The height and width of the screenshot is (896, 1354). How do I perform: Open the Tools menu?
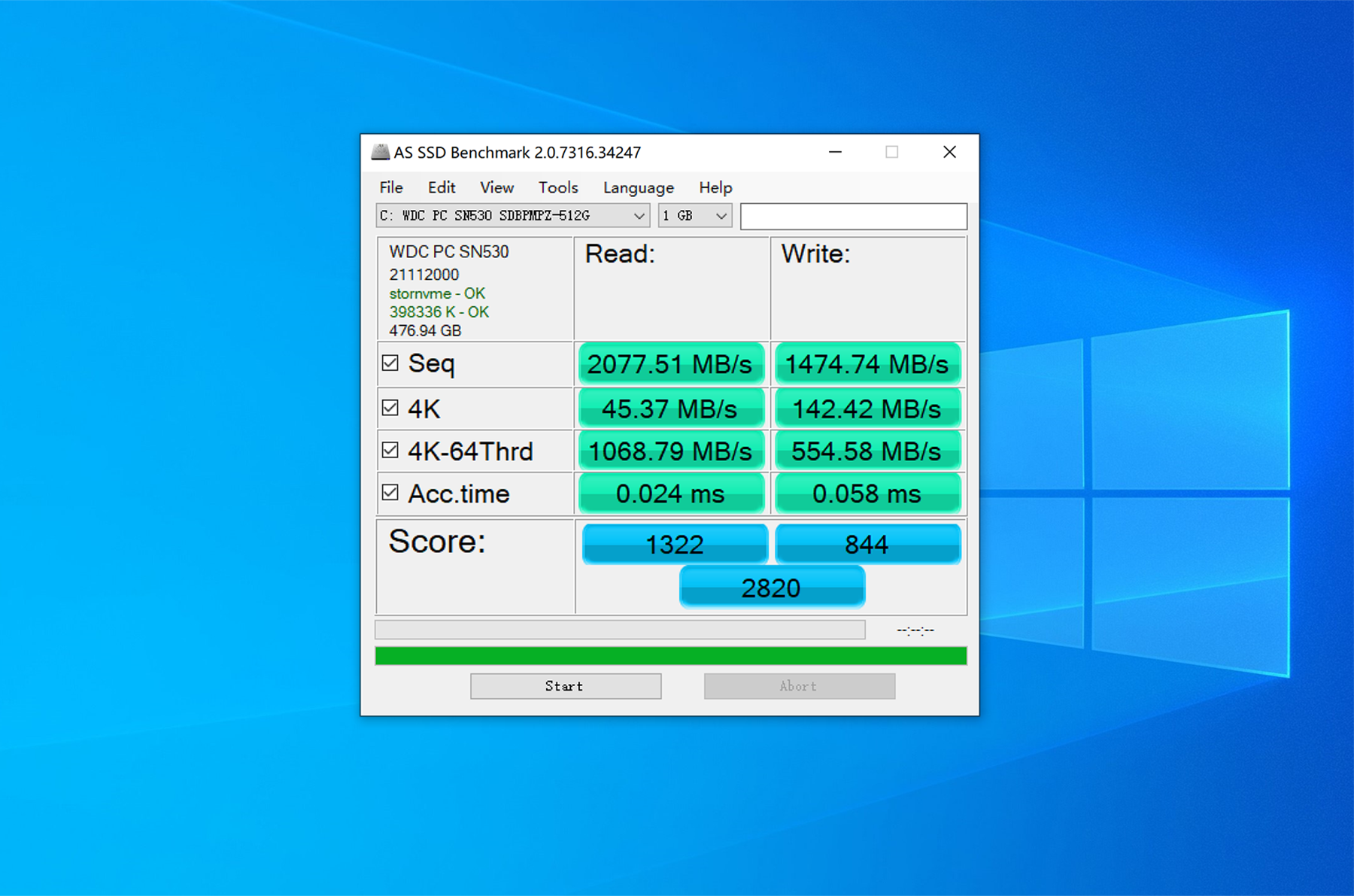pos(557,187)
